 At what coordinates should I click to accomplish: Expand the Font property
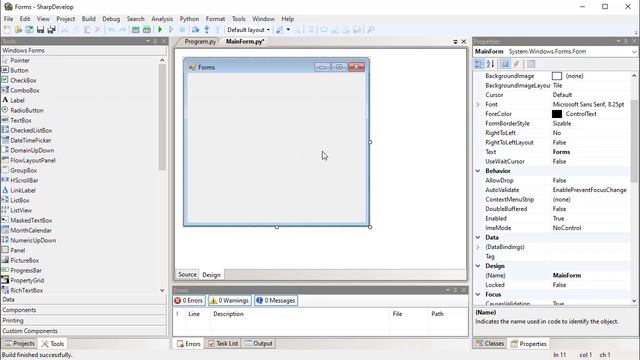click(x=478, y=104)
